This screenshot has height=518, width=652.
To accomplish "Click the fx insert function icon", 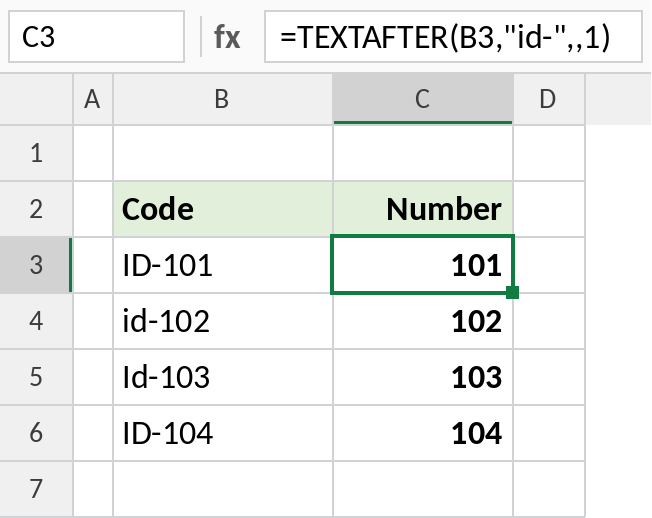I will pos(227,37).
